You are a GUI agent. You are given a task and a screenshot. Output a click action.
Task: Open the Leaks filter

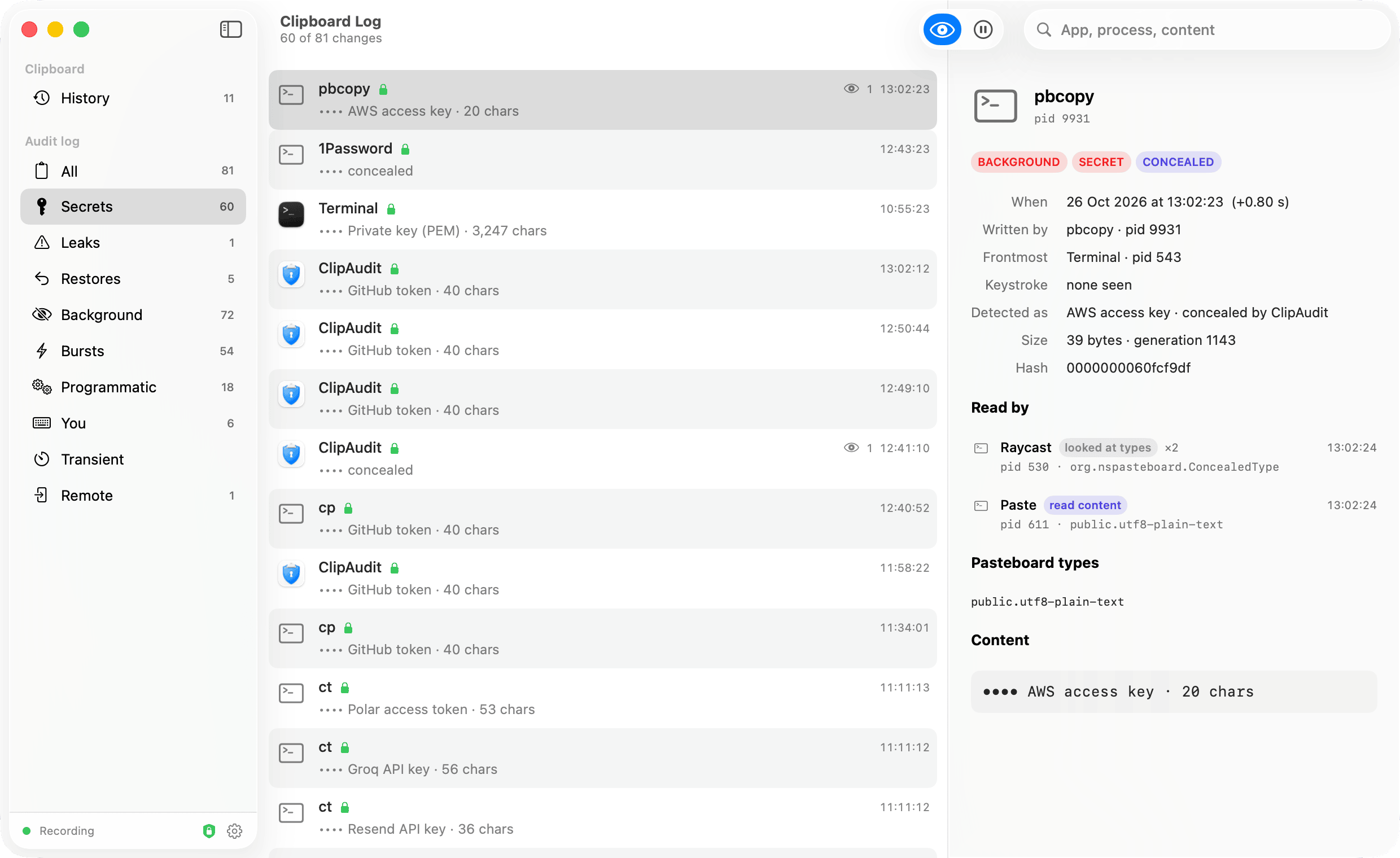[133, 243]
